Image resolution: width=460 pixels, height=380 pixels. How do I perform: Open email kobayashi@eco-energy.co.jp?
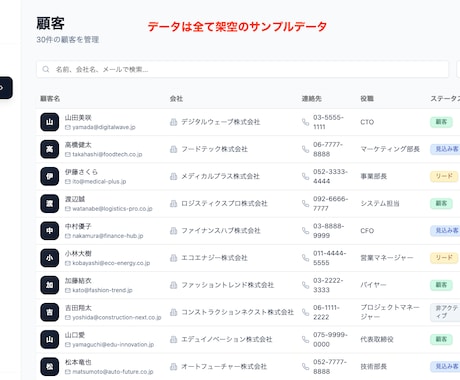(x=111, y=263)
